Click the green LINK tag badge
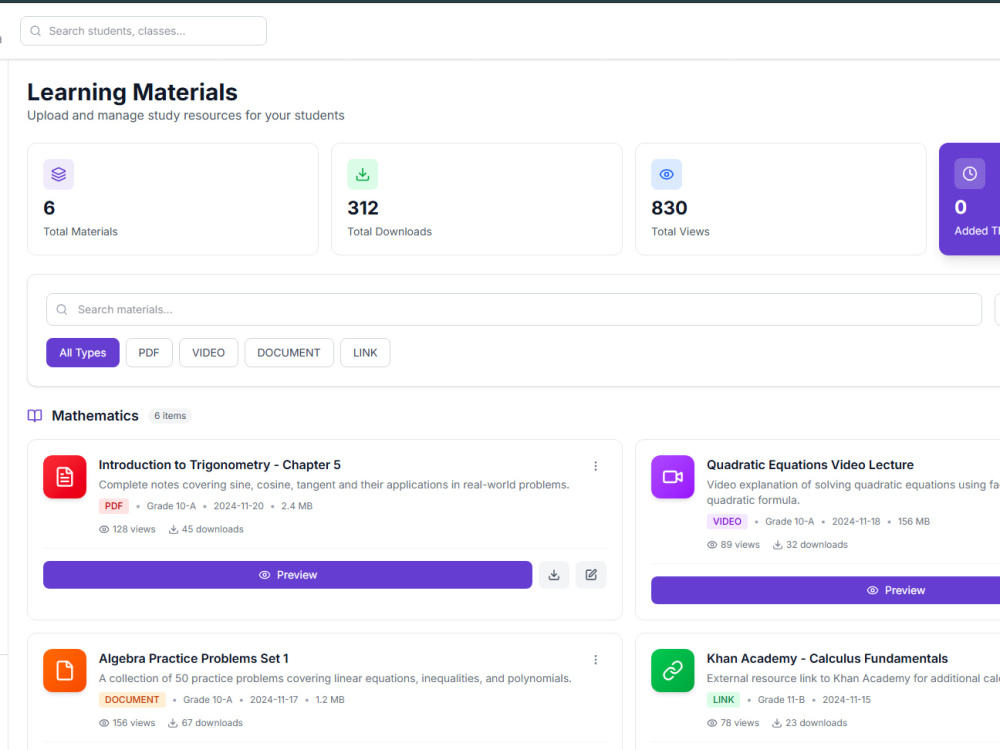The width and height of the screenshot is (1000, 750). pos(723,700)
